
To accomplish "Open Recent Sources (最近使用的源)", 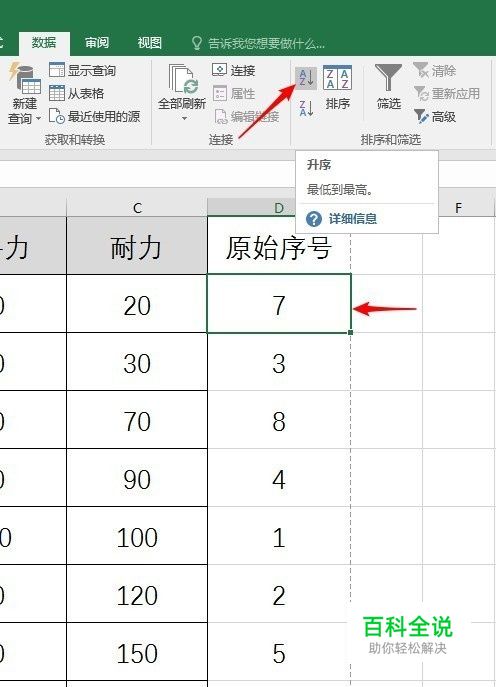I will (94, 117).
